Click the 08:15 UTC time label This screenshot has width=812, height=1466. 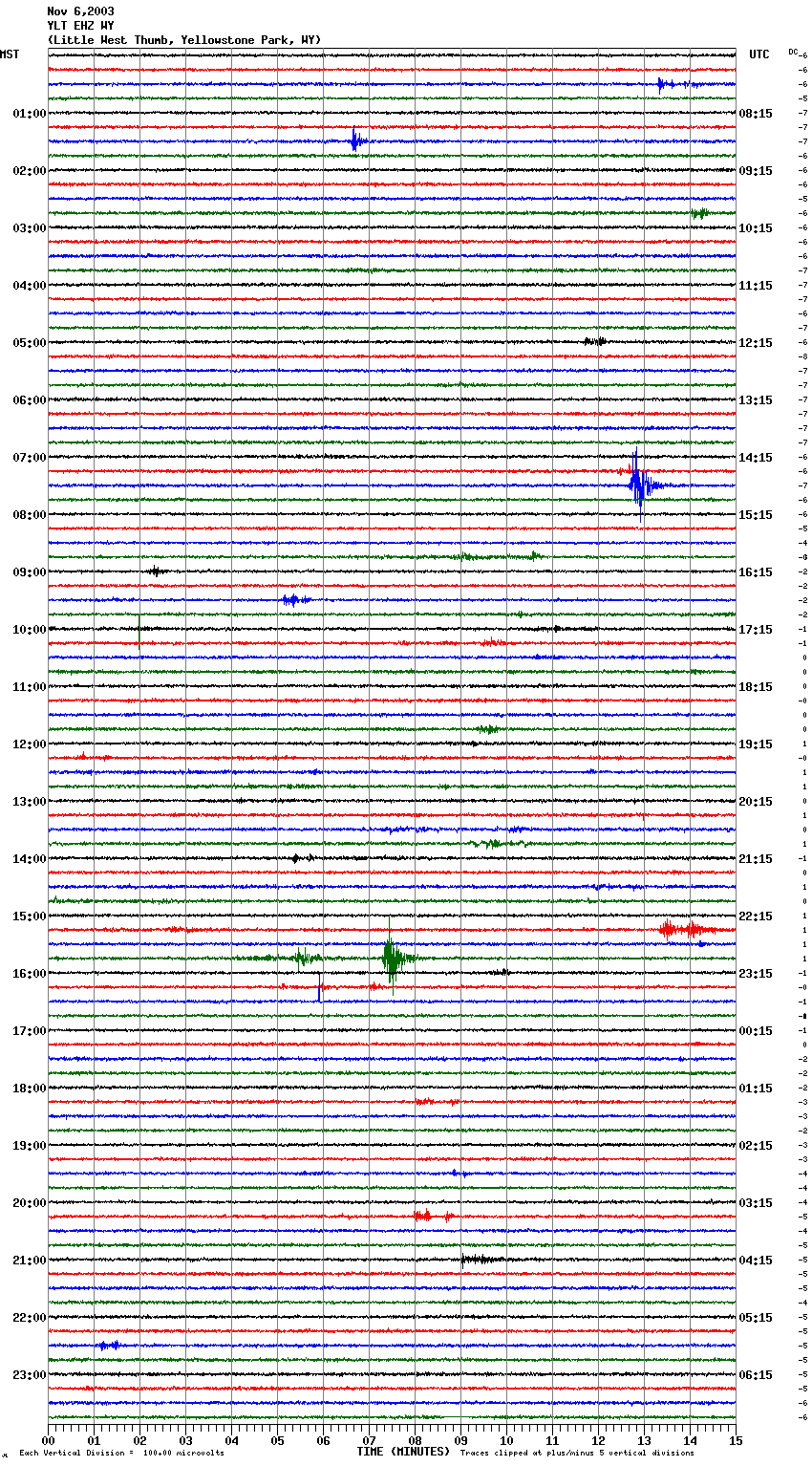756,114
